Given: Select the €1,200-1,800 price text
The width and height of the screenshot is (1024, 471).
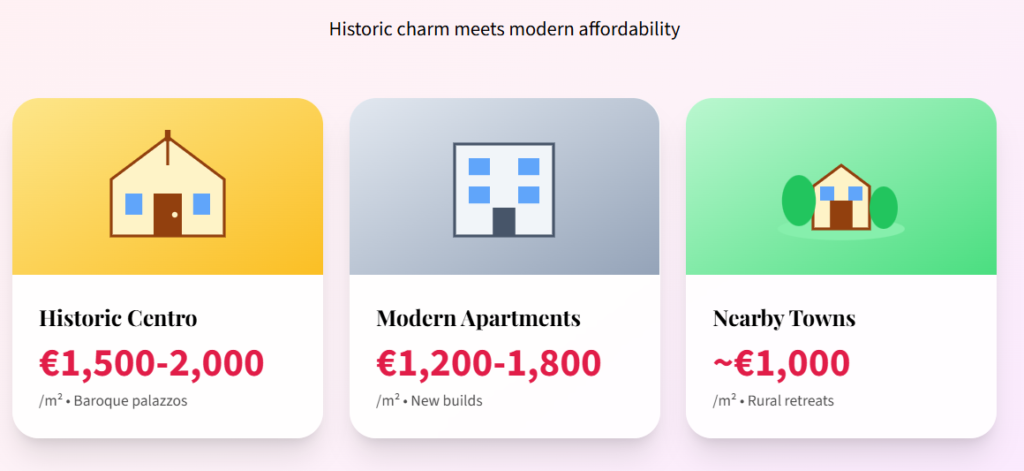Looking at the screenshot, I should (x=488, y=362).
